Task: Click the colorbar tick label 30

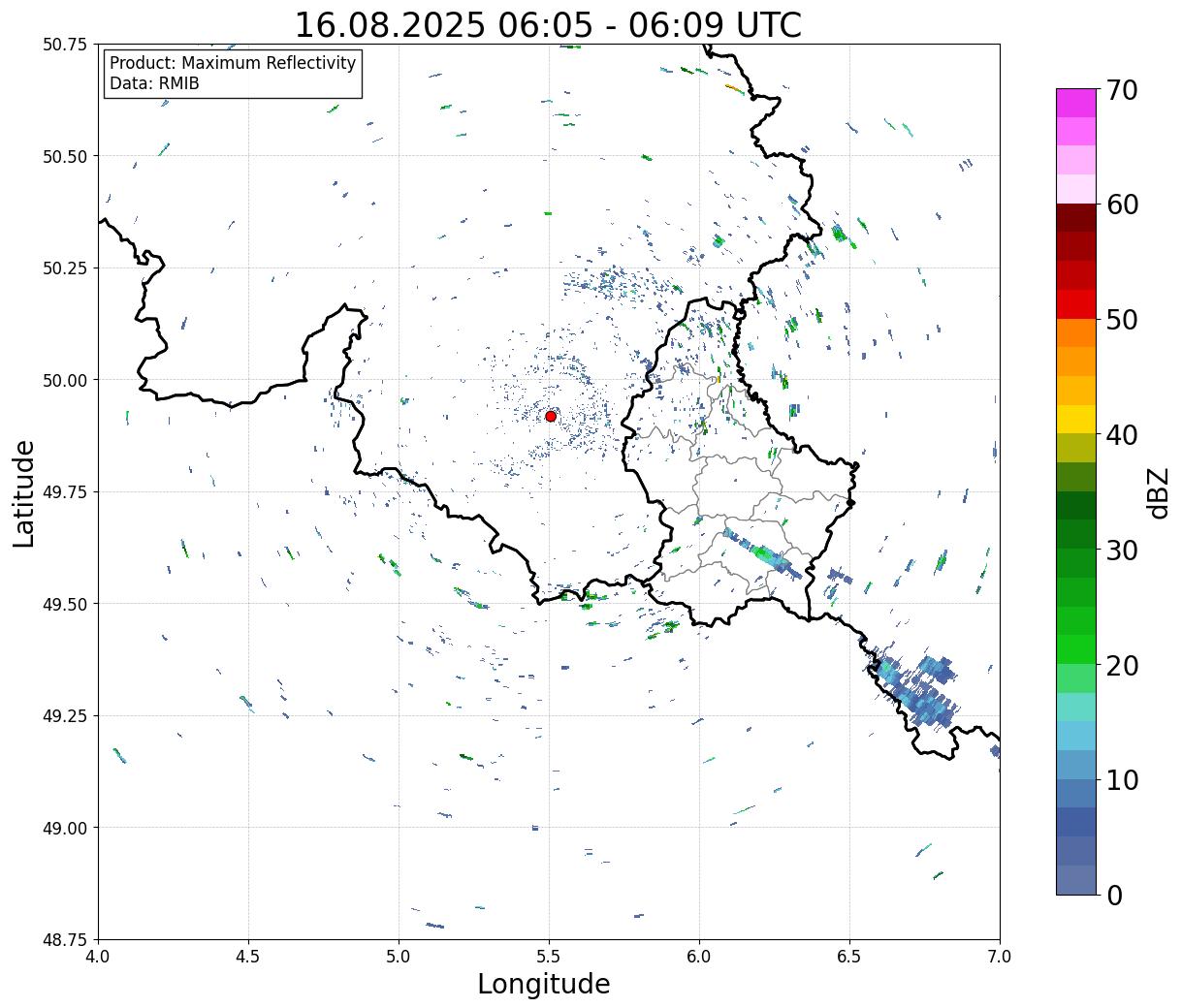Action: 1123,550
